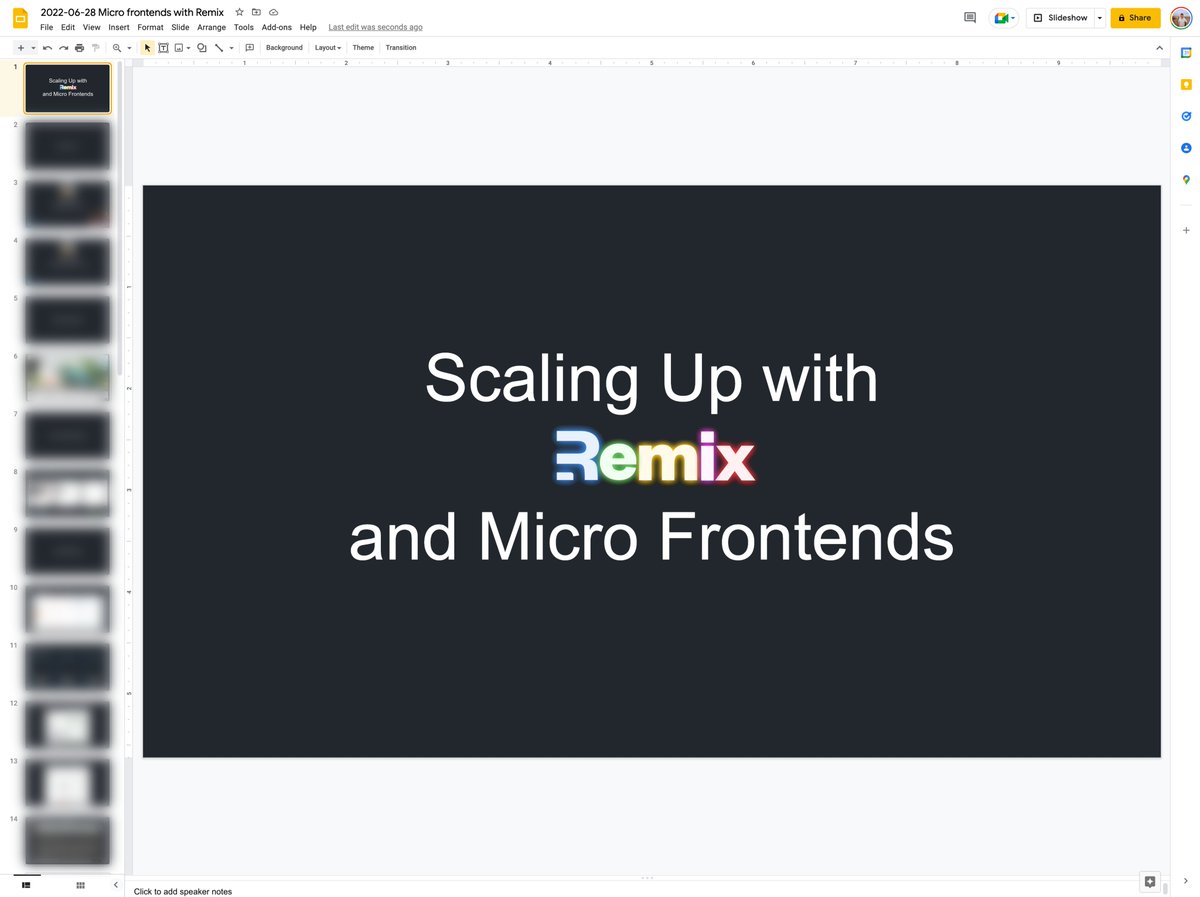Screen dimensions: 1200x897
Task: Select slide 10 thumbnail
Action: (68, 610)
